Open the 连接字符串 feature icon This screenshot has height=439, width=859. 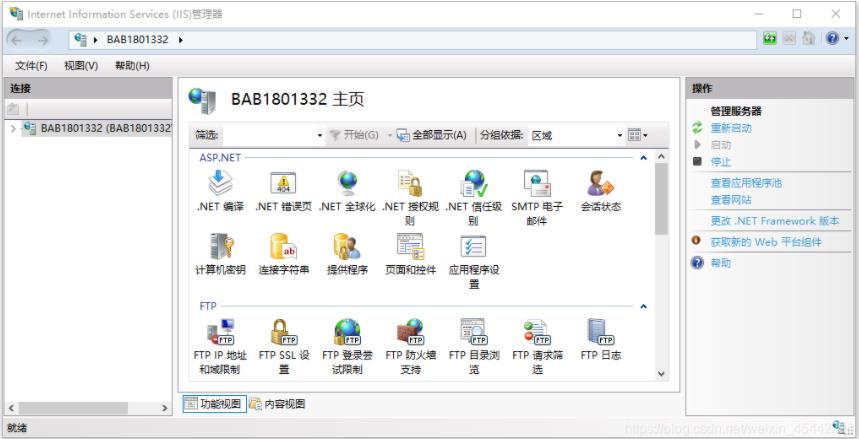[x=283, y=247]
